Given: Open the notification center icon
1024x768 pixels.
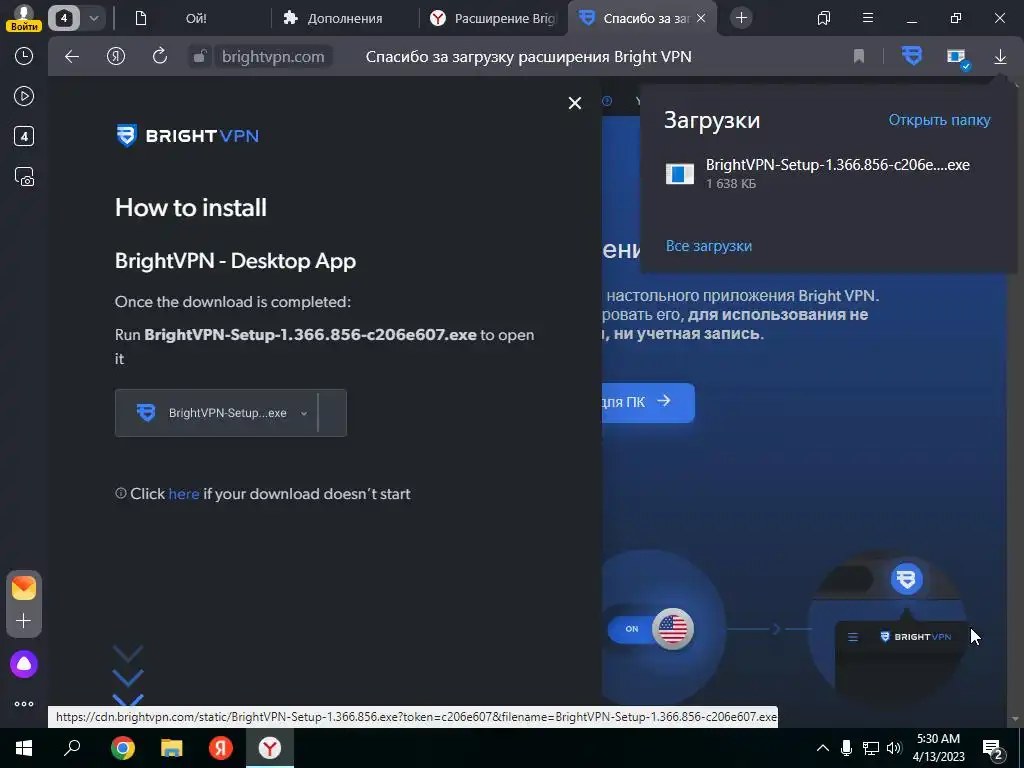Looking at the screenshot, I should pos(993,749).
